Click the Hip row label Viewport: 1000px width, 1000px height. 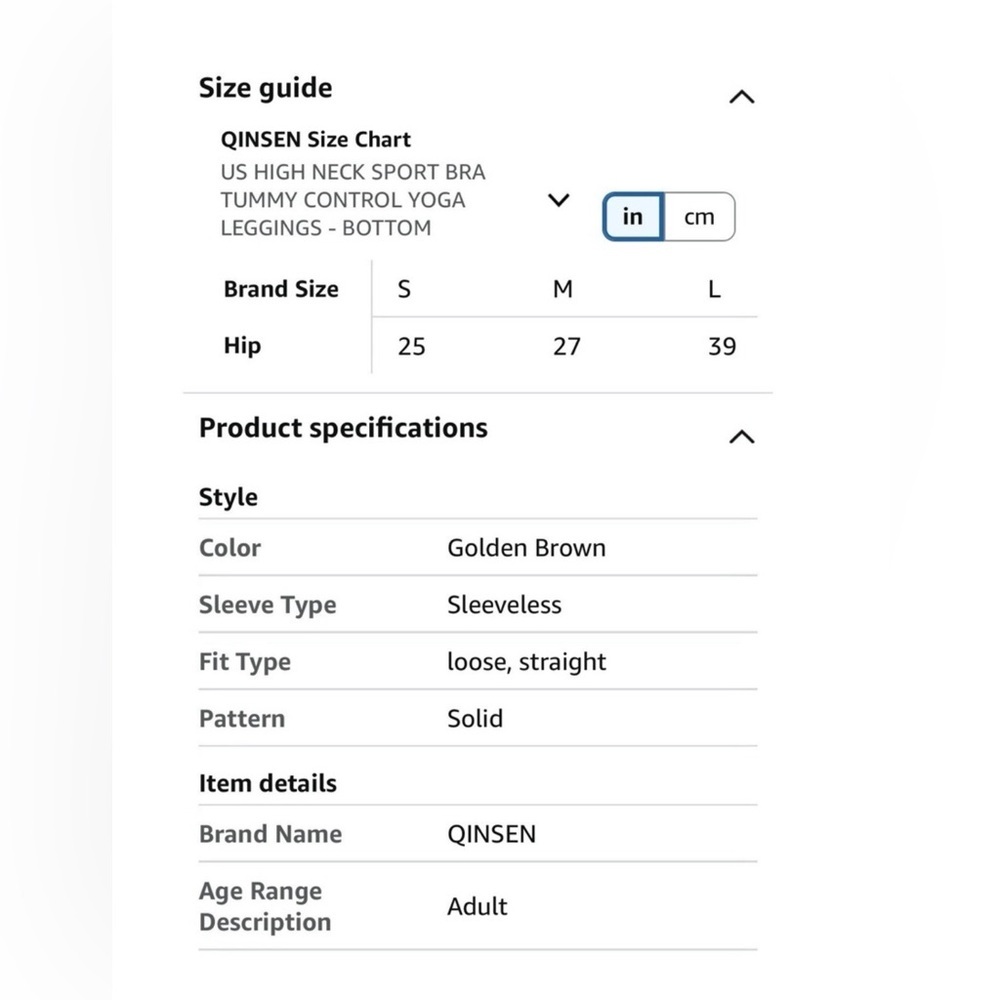click(x=242, y=346)
